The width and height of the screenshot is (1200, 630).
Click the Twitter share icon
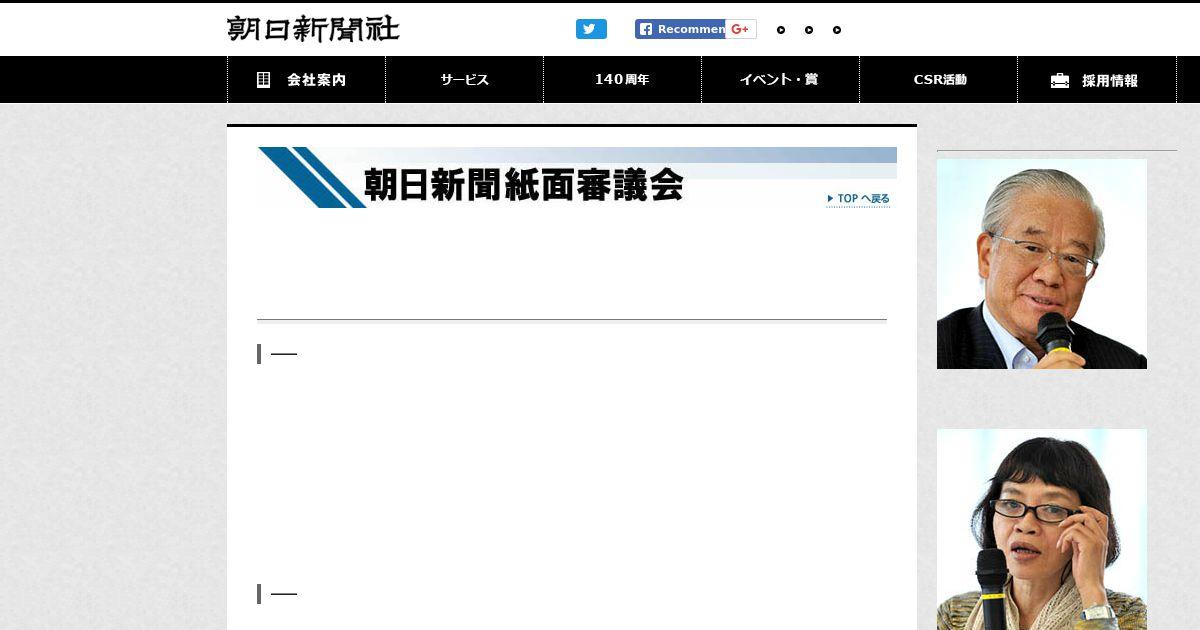(x=591, y=29)
